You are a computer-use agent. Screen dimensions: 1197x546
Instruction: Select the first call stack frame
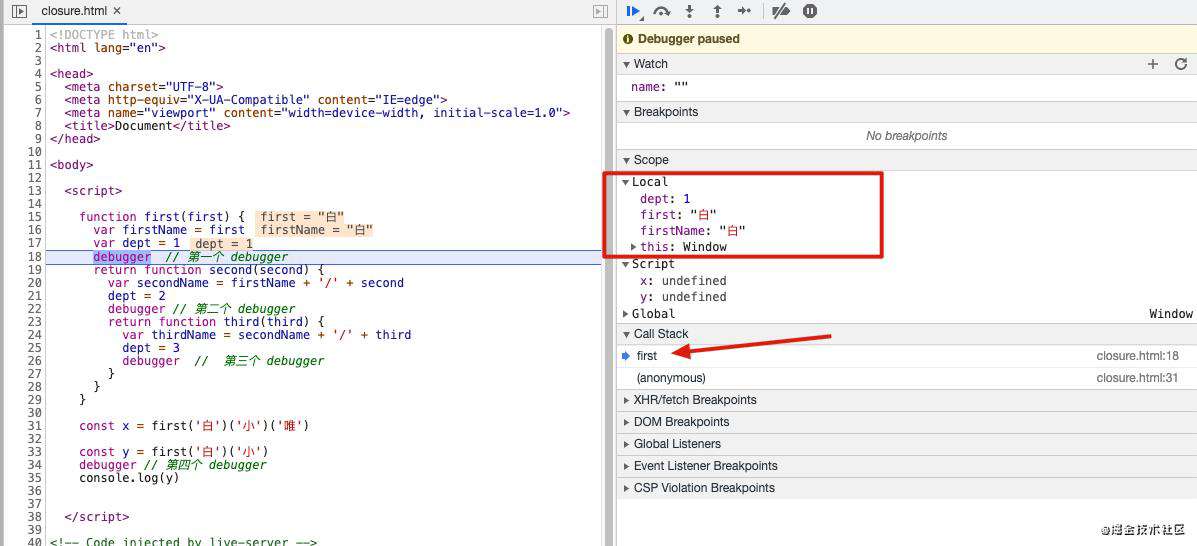click(x=906, y=356)
